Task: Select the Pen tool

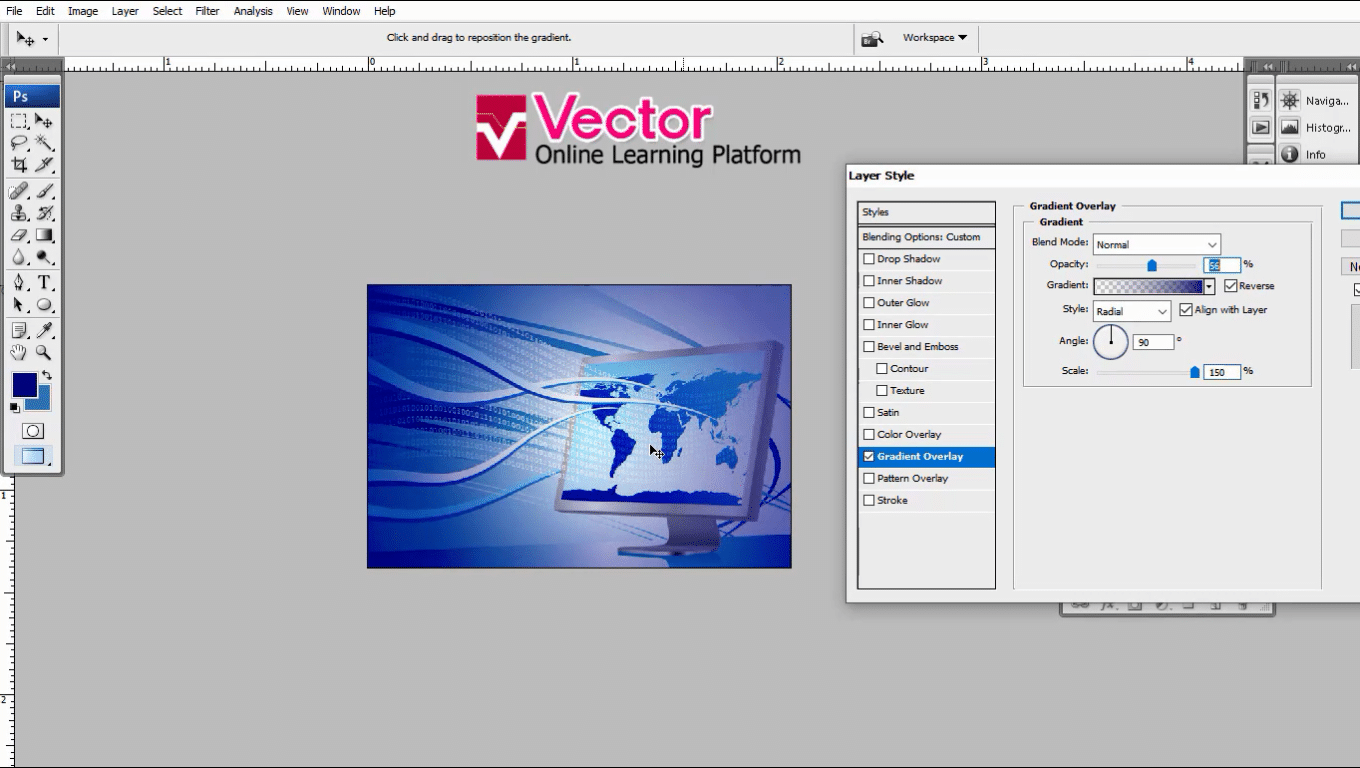Action: [x=19, y=283]
